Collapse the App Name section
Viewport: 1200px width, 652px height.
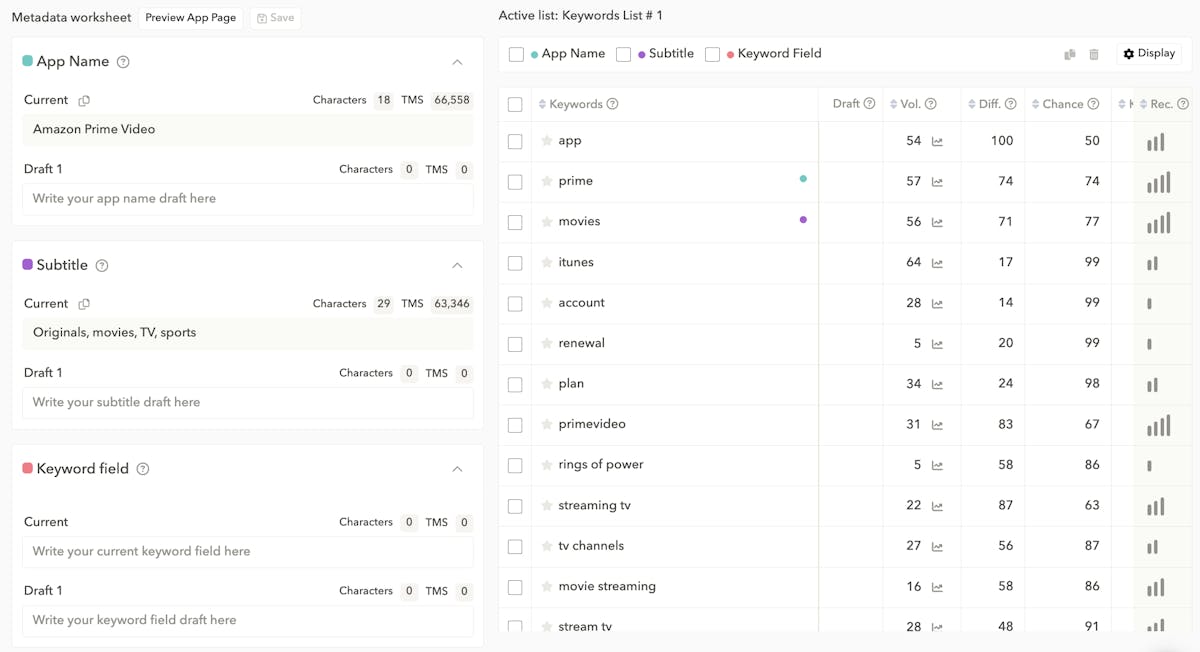[x=457, y=62]
